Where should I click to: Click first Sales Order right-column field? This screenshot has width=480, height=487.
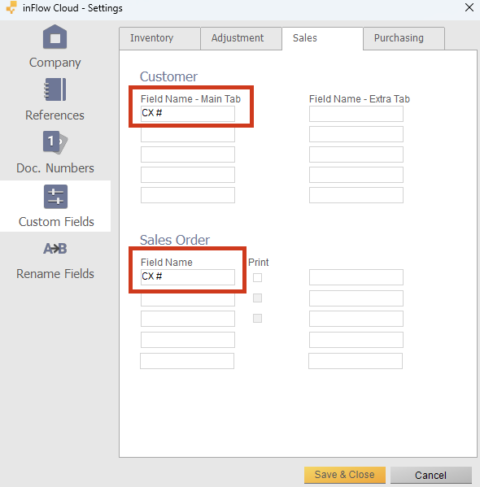click(x=356, y=277)
